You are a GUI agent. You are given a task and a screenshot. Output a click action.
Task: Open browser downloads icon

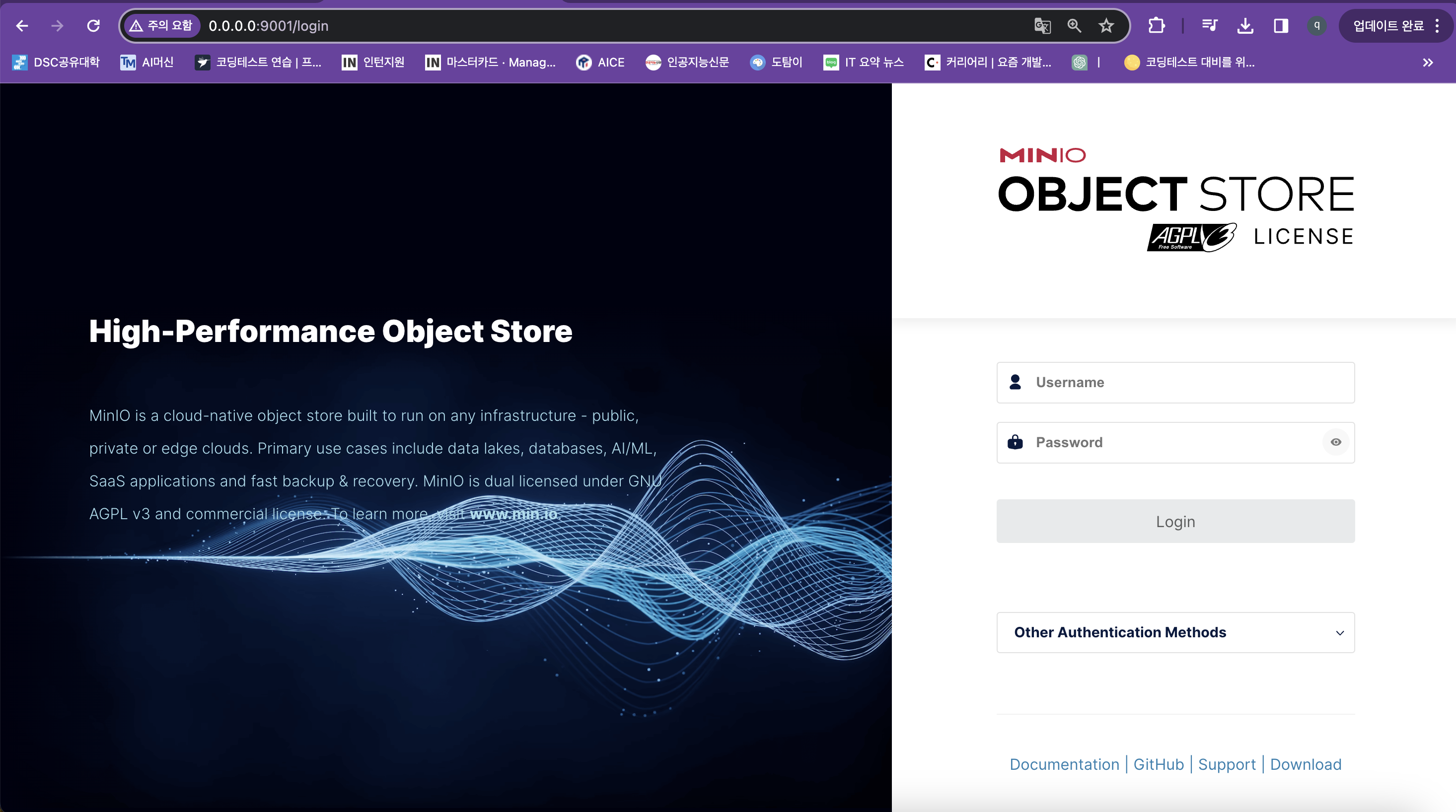(1244, 26)
